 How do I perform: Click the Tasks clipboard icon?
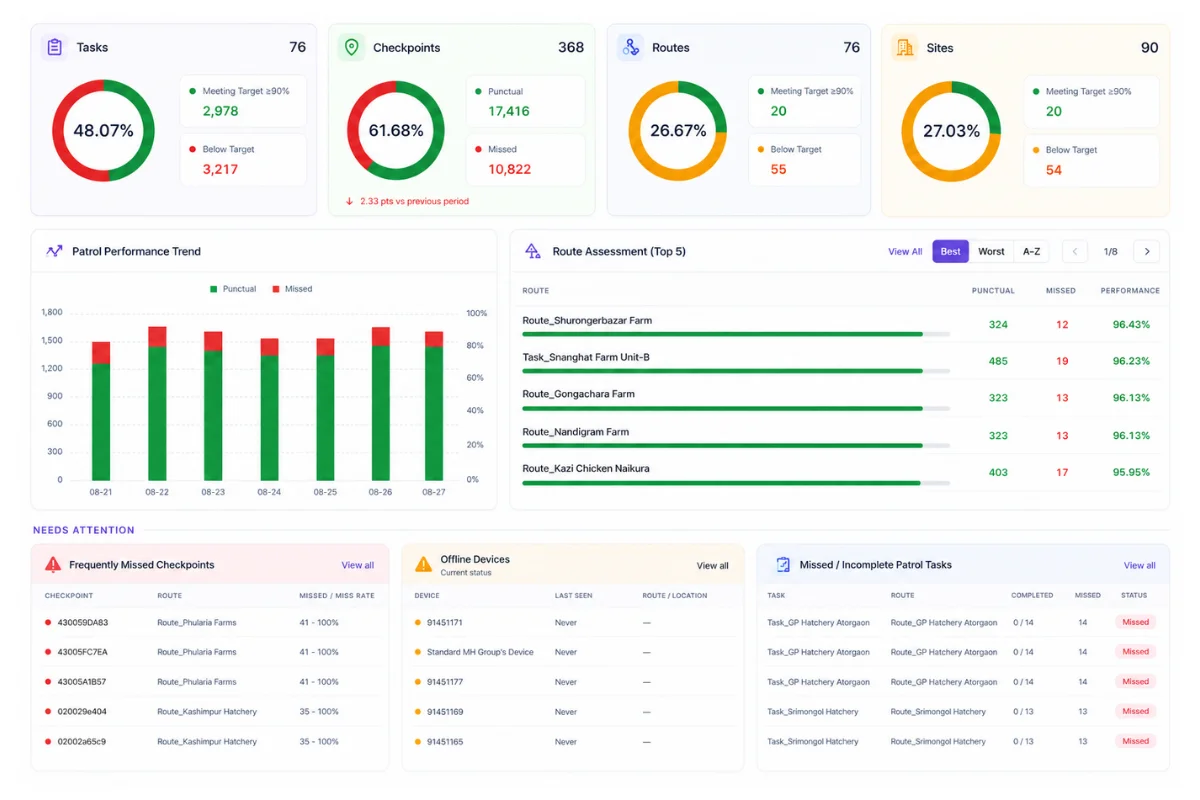55,47
